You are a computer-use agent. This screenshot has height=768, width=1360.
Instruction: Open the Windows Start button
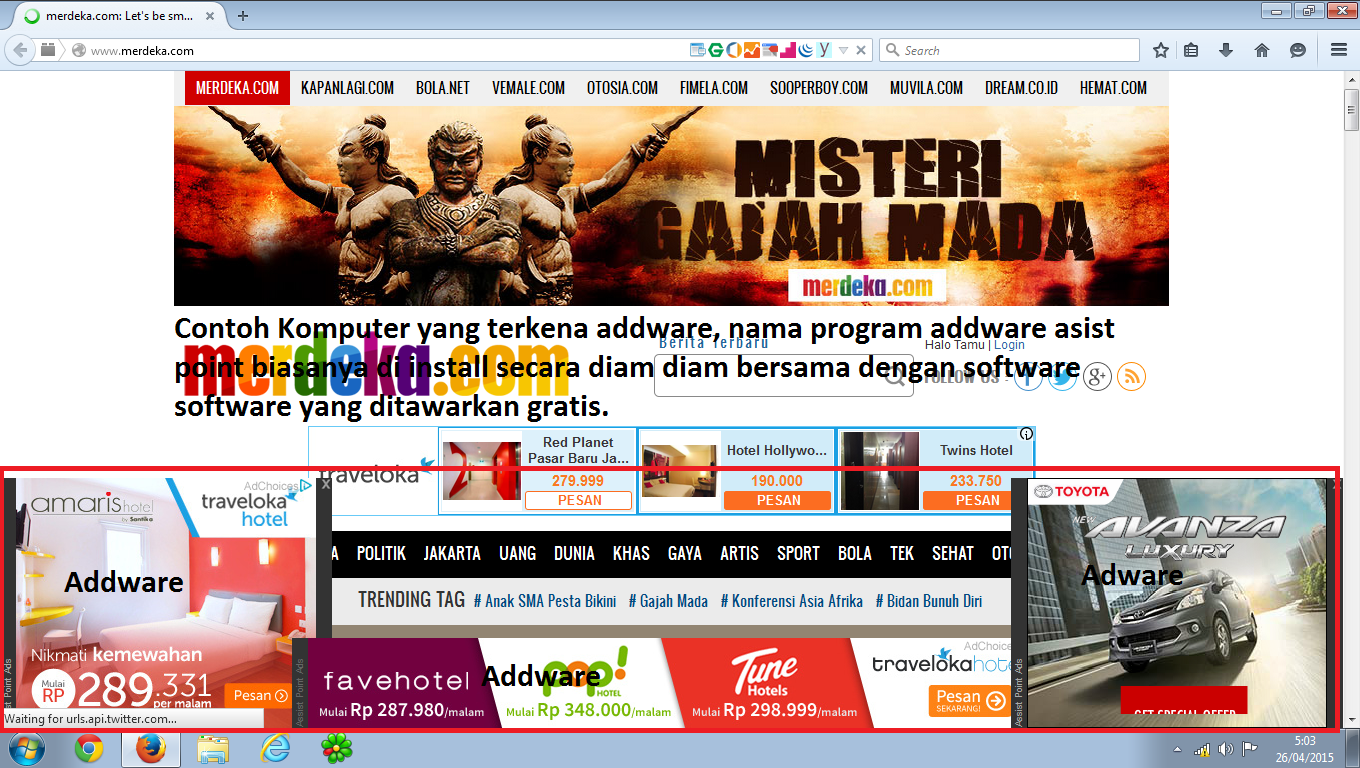pyautogui.click(x=25, y=749)
